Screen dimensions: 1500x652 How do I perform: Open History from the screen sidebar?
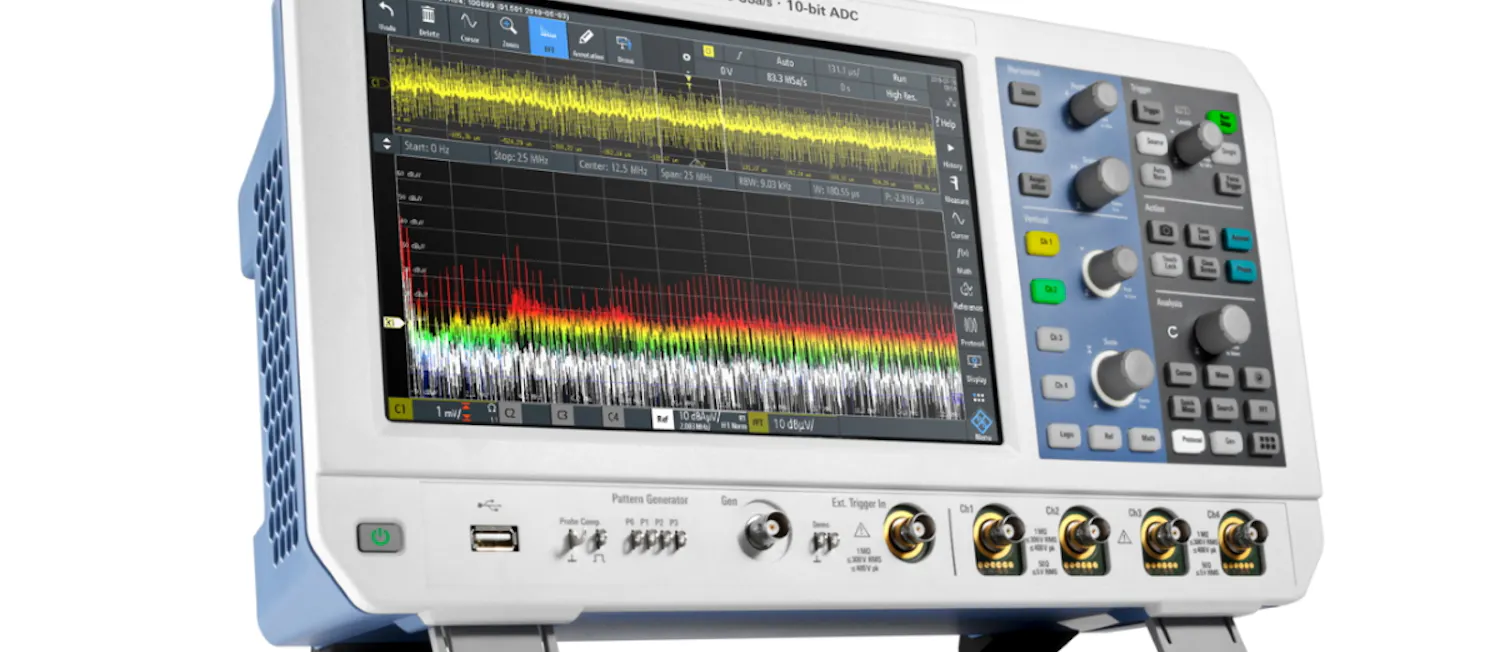pyautogui.click(x=951, y=154)
